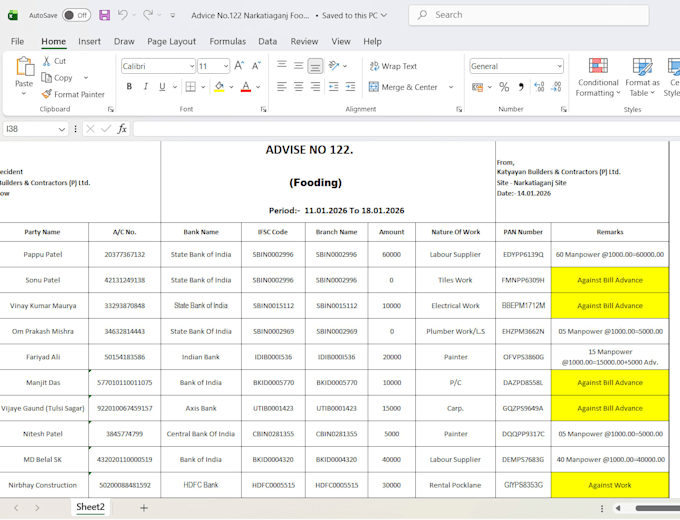
Task: Apply Comma Style
Action: (x=521, y=87)
